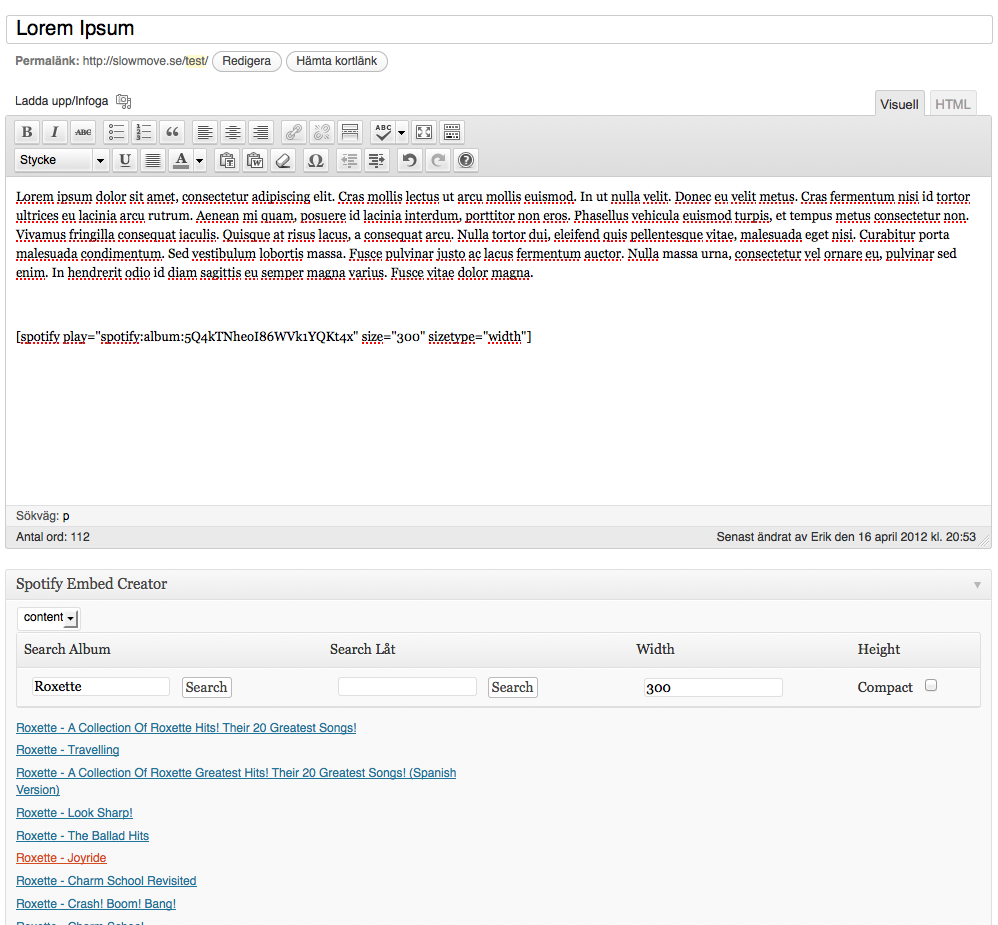
Task: Insert special character Omega icon
Action: [x=315, y=160]
